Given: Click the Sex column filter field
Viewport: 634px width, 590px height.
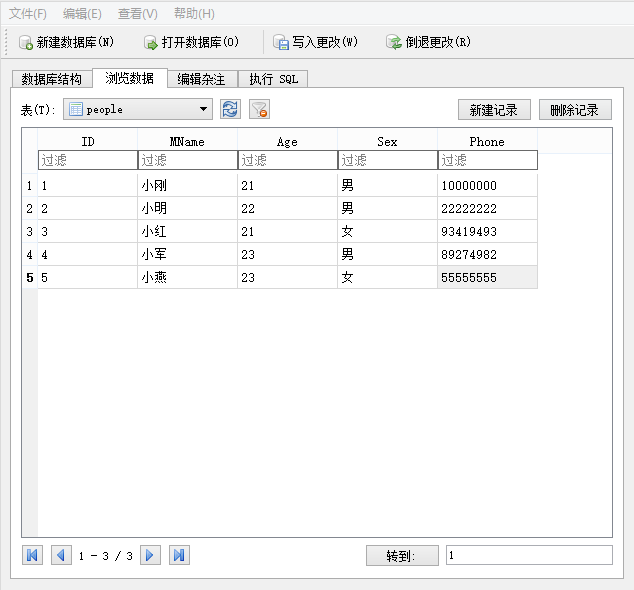Looking at the screenshot, I should click(387, 160).
